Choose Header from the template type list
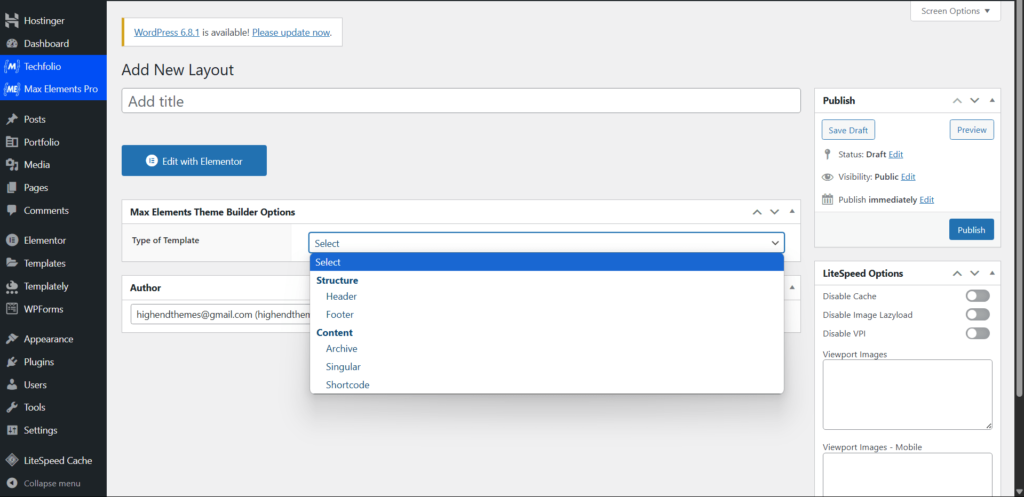The width and height of the screenshot is (1024, 497). click(547, 297)
